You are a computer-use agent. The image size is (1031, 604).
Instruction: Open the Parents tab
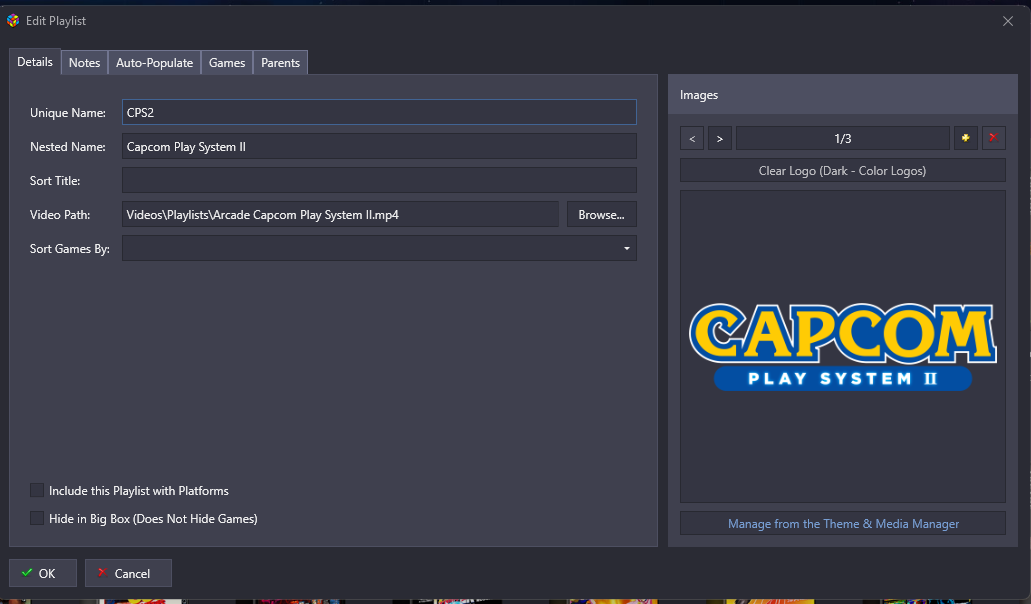280,63
